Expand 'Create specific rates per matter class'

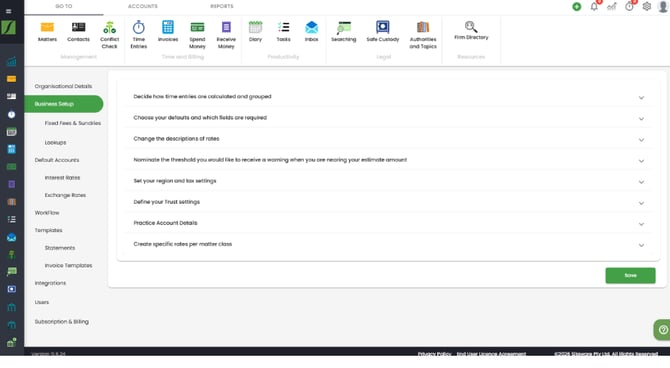click(x=388, y=244)
